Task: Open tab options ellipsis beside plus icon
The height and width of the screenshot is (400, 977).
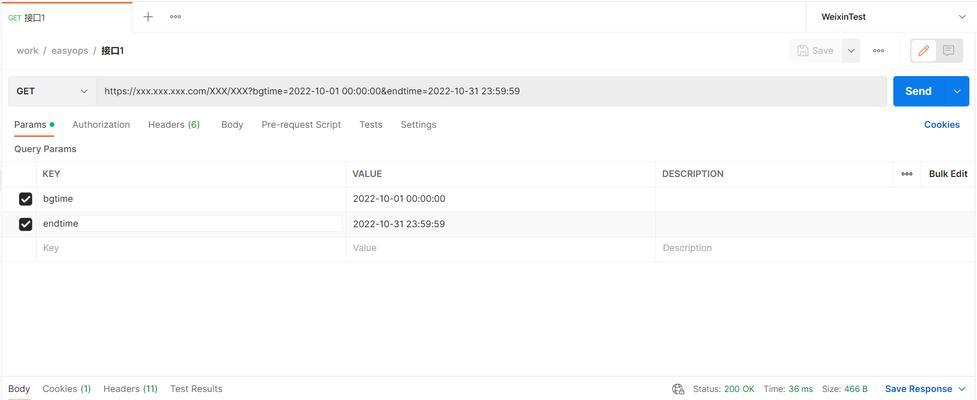Action: [x=176, y=17]
